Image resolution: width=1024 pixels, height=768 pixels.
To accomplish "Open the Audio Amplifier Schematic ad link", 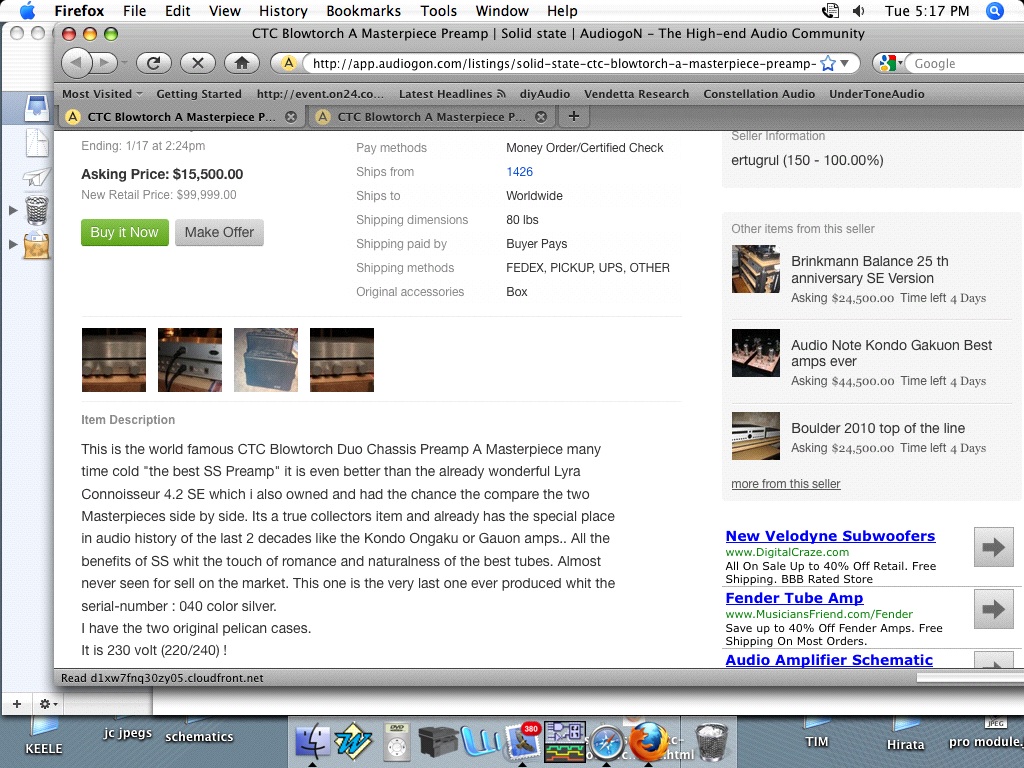I will click(829, 660).
